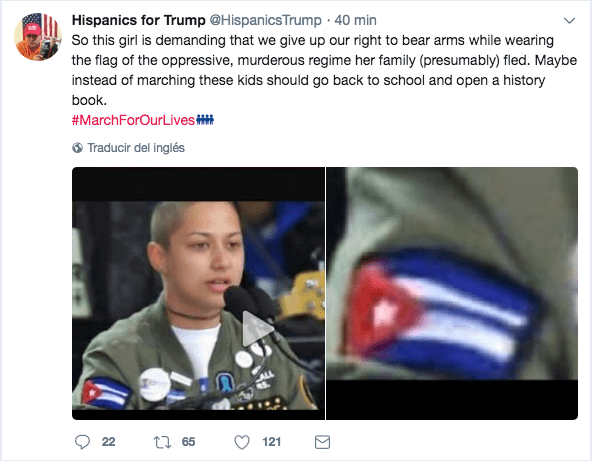
Task: Like the tweet with heart icon
Action: coord(242,442)
